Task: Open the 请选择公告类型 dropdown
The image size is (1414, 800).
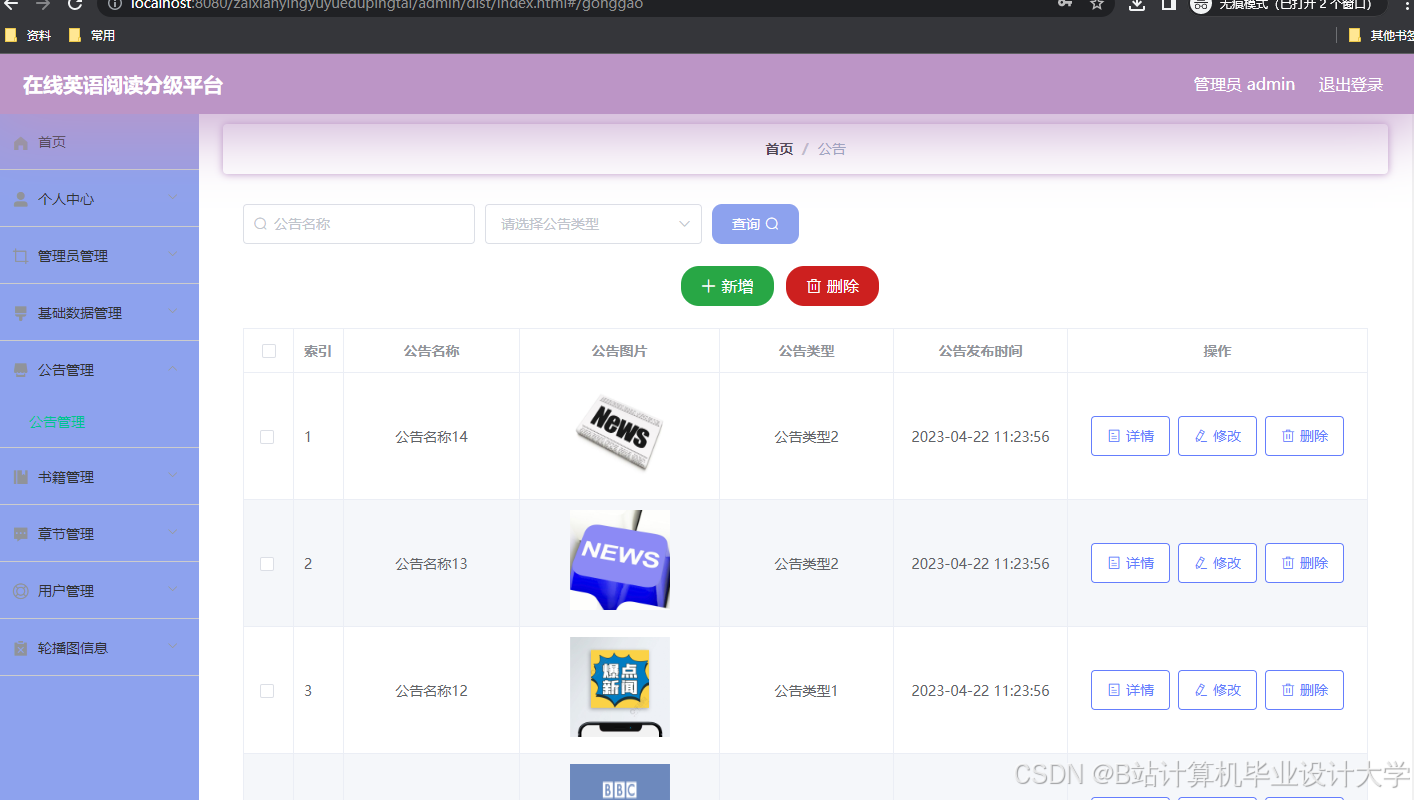Action: click(593, 224)
